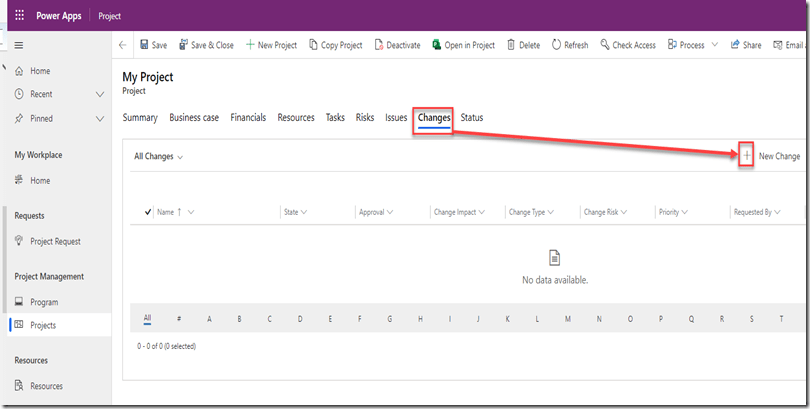This screenshot has width=810, height=409.
Task: Expand the Recent section in sidebar
Action: pos(99,94)
